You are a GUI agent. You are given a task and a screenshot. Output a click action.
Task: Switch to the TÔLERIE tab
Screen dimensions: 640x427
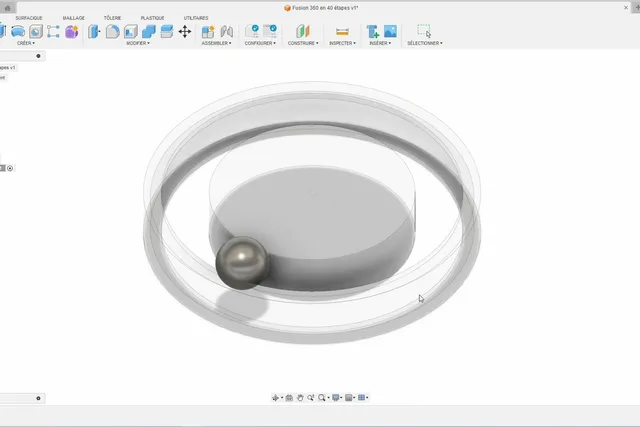[x=112, y=18]
